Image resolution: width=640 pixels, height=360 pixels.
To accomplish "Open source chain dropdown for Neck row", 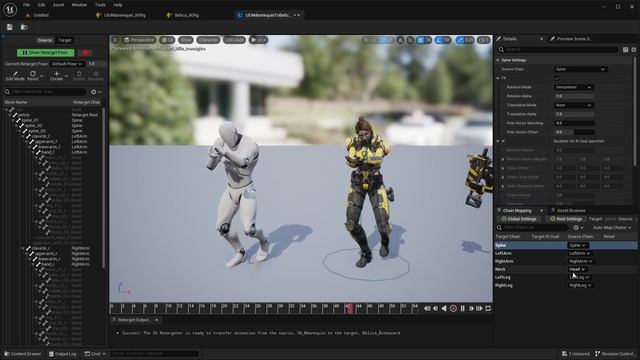I will tap(578, 269).
